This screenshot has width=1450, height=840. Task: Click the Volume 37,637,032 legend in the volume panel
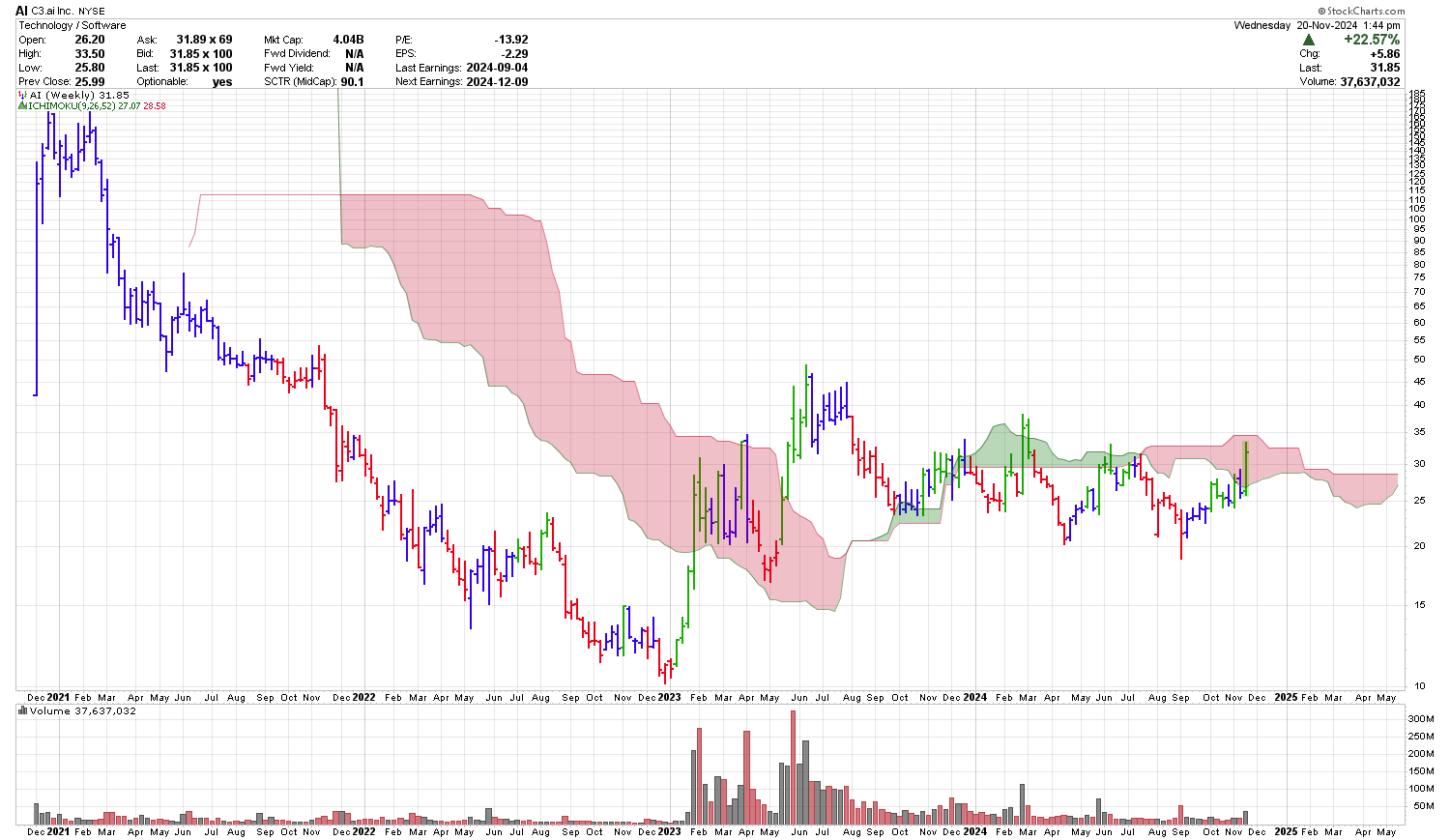[x=83, y=710]
